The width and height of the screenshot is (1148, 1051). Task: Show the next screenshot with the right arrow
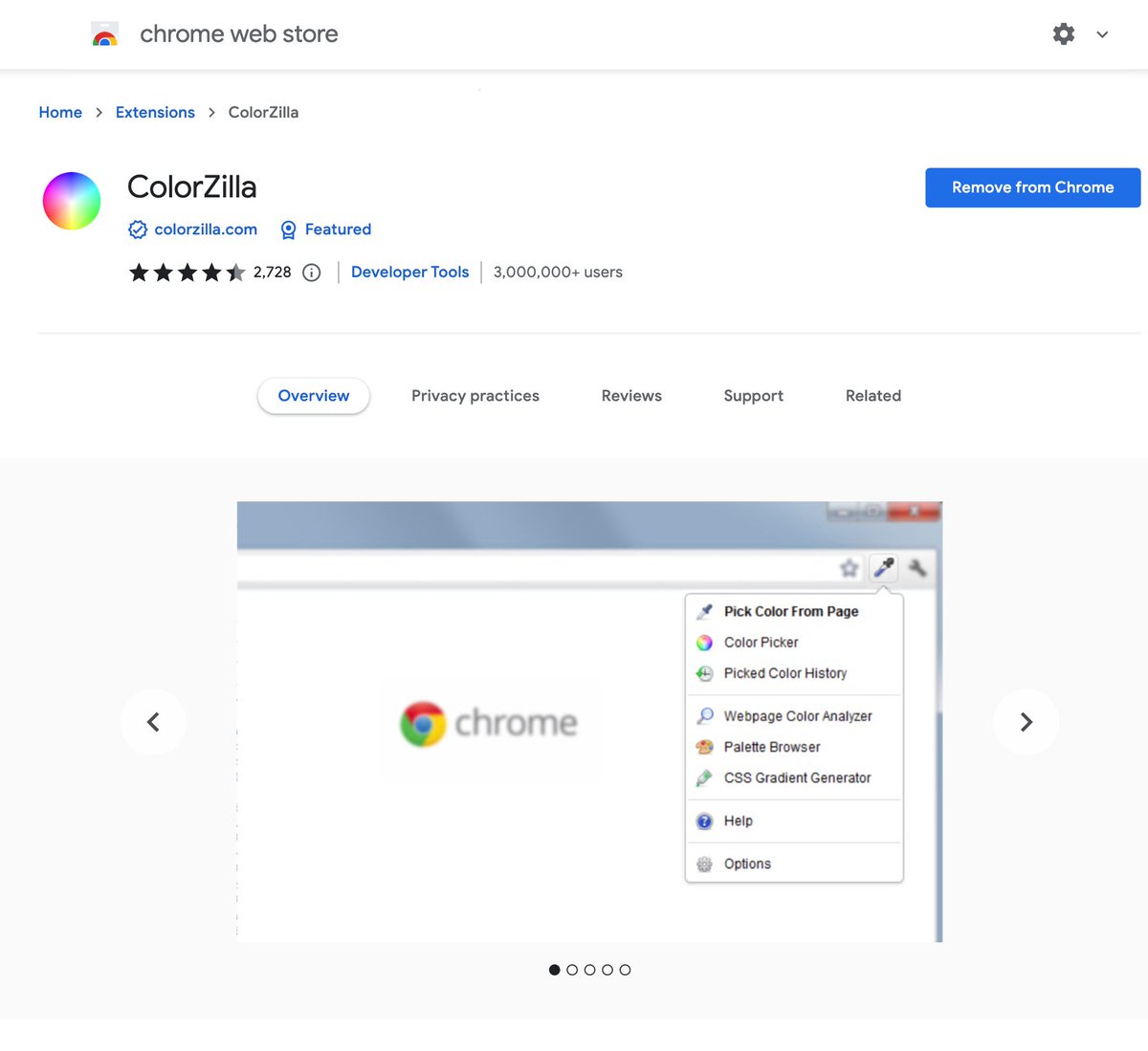[1026, 722]
